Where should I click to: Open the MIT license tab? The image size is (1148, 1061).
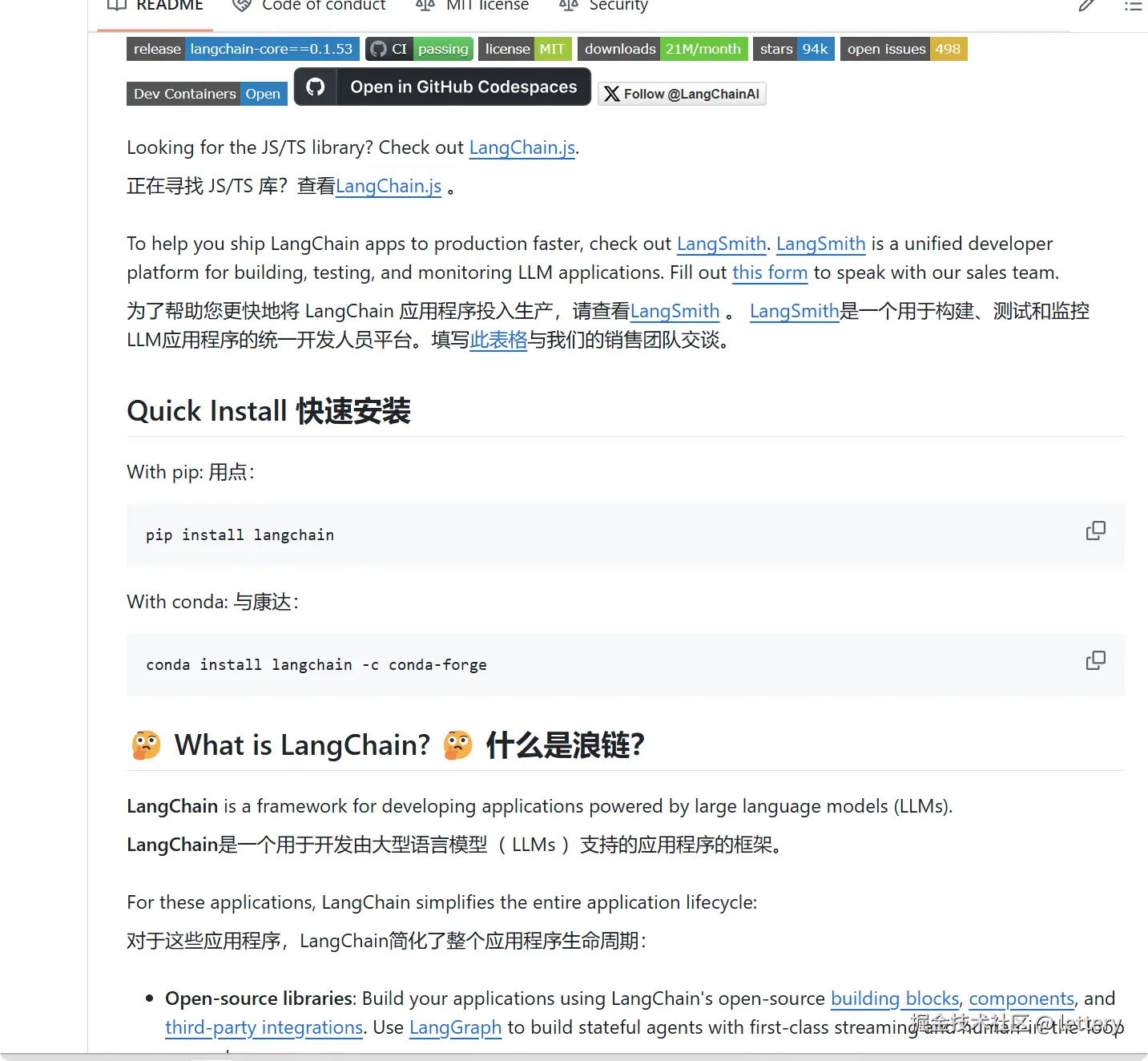(473, 6)
